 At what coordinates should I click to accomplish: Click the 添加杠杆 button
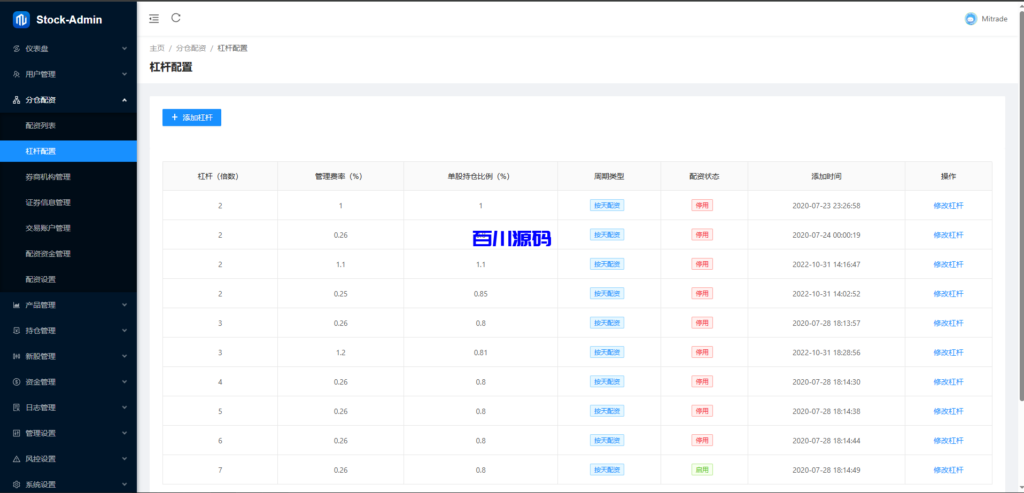[191, 117]
